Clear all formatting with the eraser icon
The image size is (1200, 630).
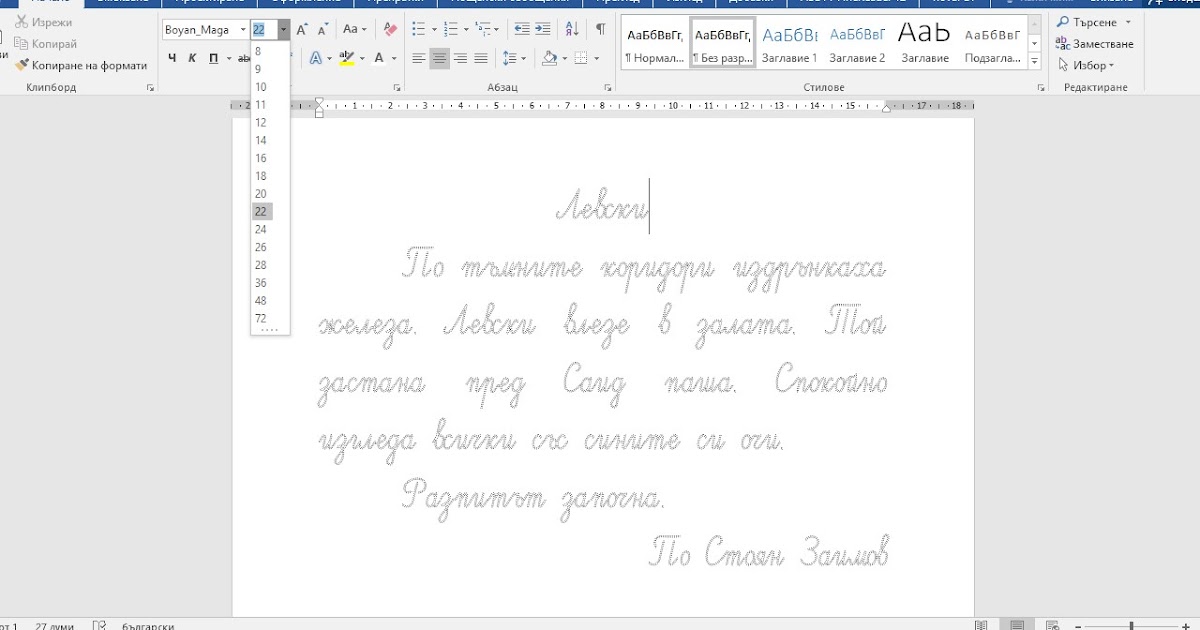(390, 30)
